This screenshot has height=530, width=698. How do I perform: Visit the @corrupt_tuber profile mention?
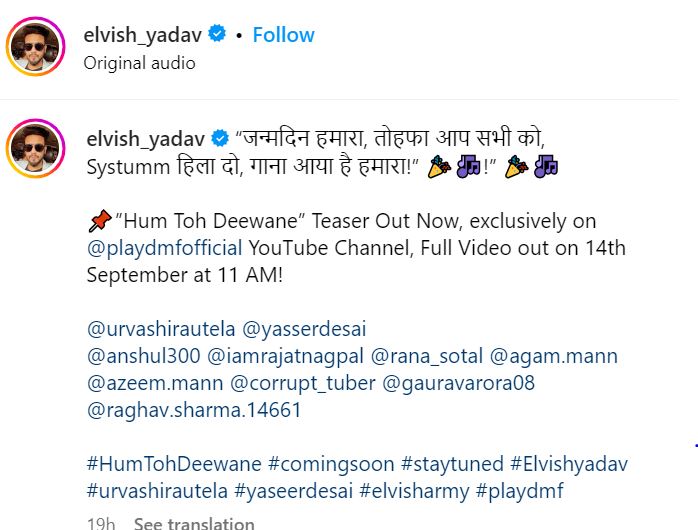coord(303,384)
